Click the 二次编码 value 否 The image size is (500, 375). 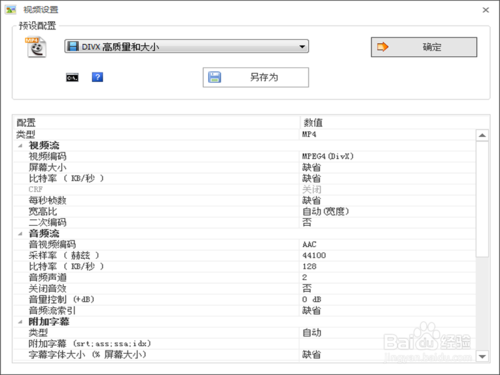307,222
